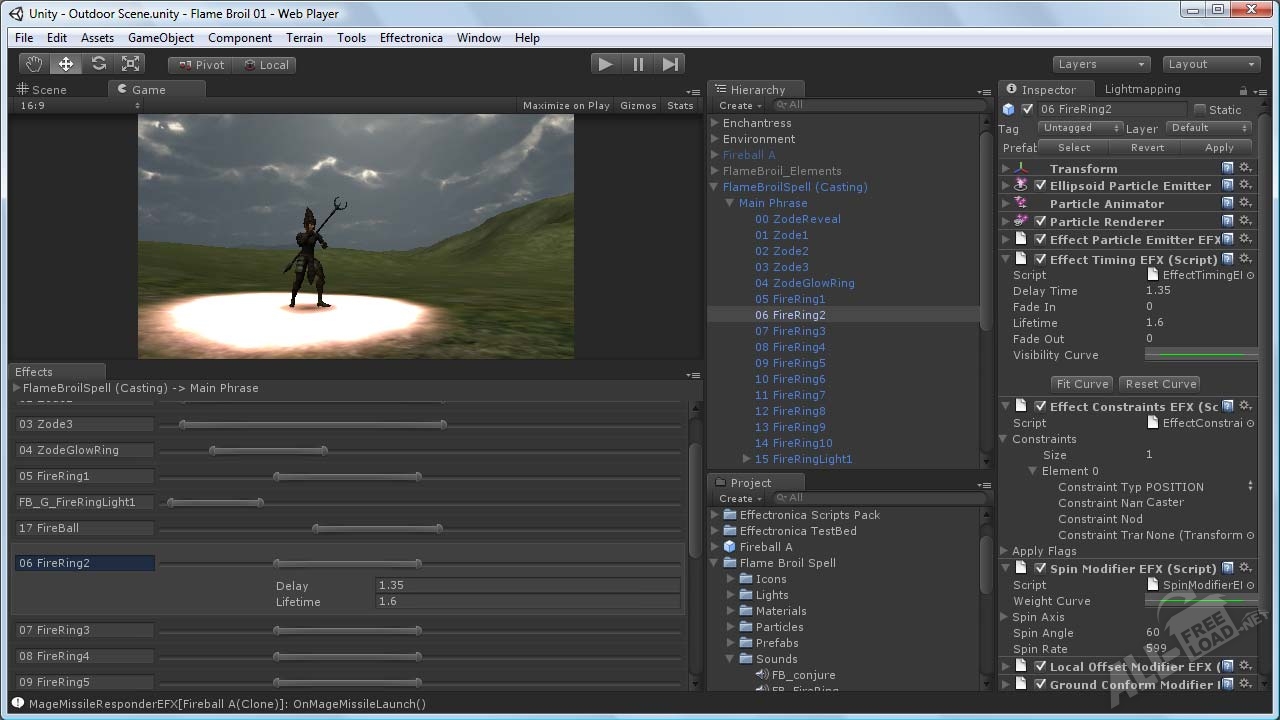Click the Reset Curve button

coord(1160,384)
